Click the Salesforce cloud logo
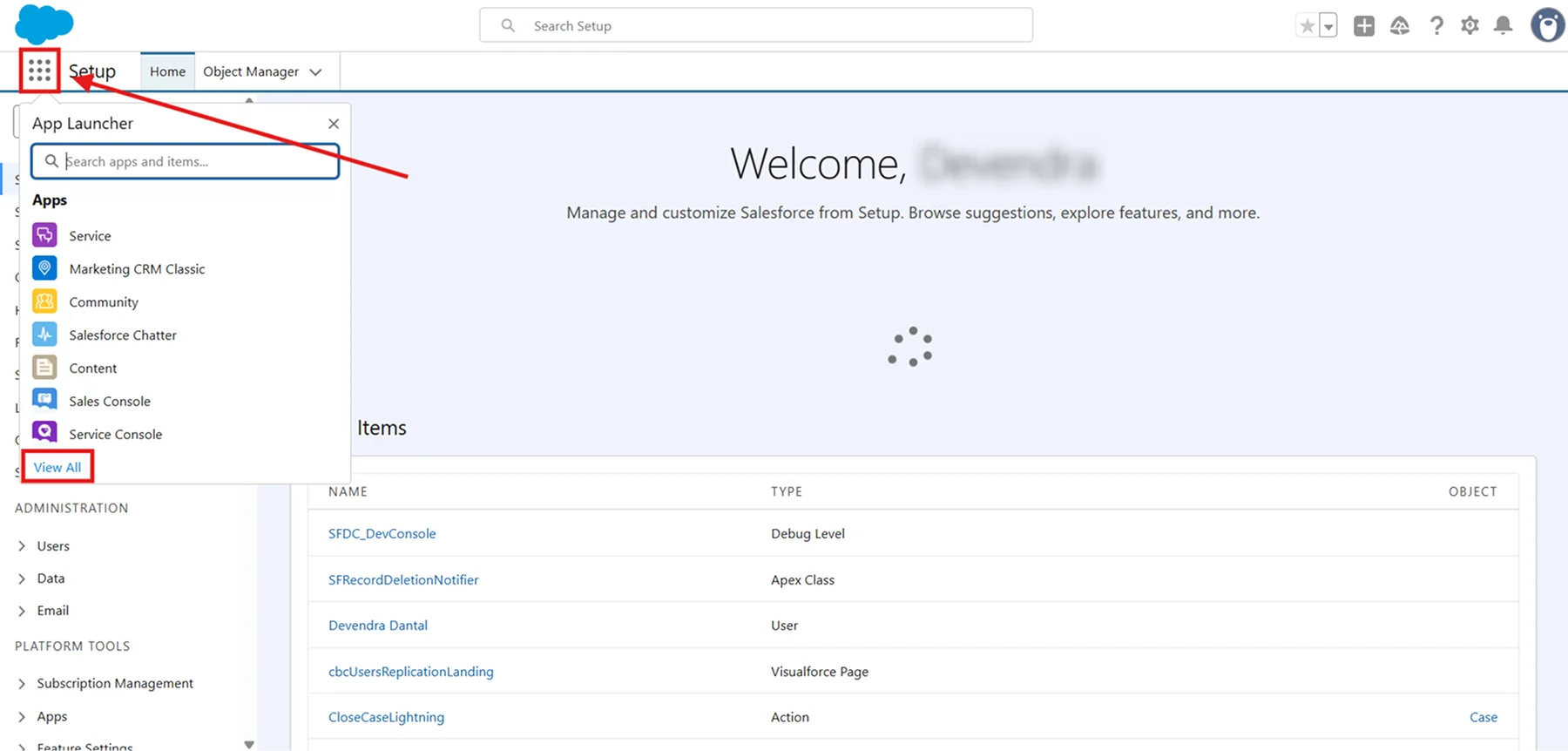This screenshot has width=1568, height=751. [44, 24]
